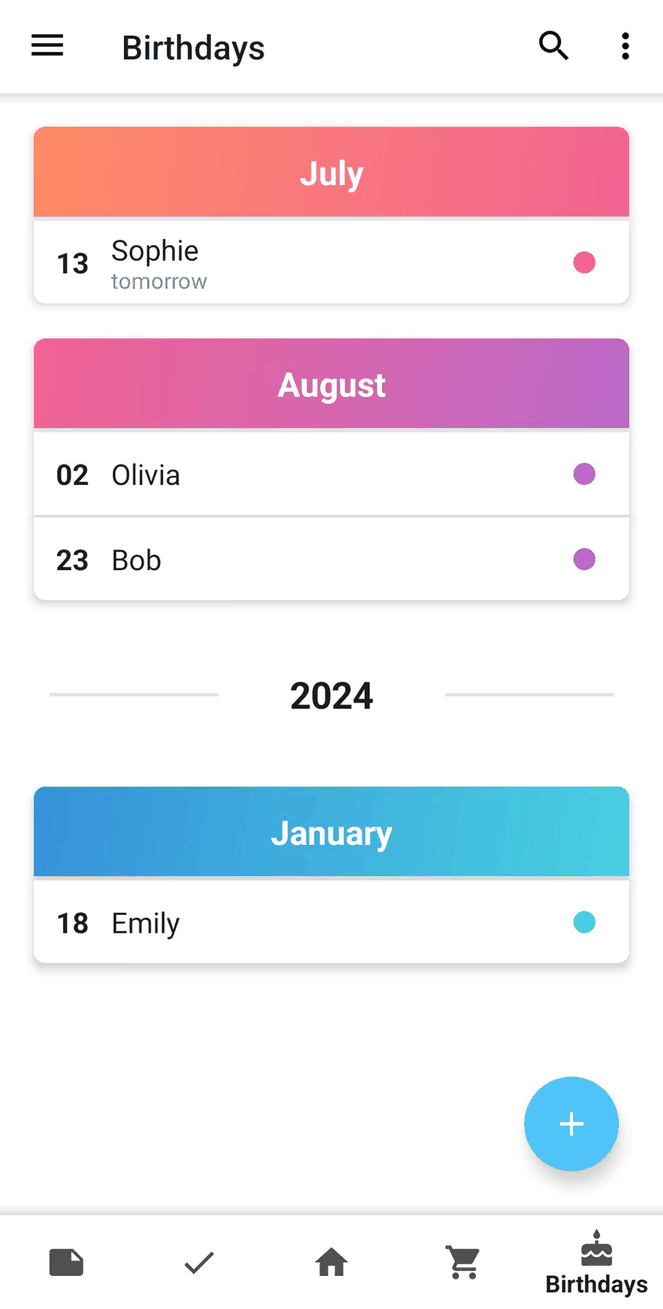
Task: Open the Birthdays title menu area
Action: point(193,46)
